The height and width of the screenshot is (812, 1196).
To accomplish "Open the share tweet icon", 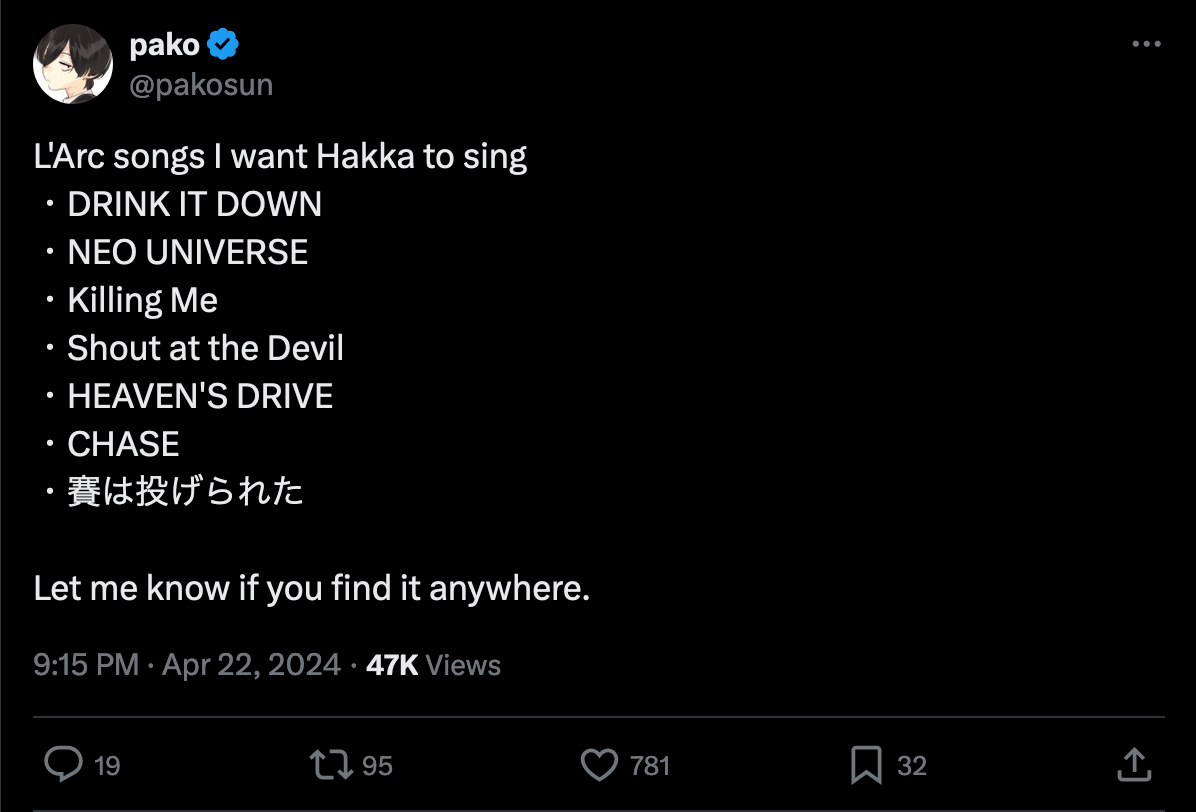I will (1132, 766).
